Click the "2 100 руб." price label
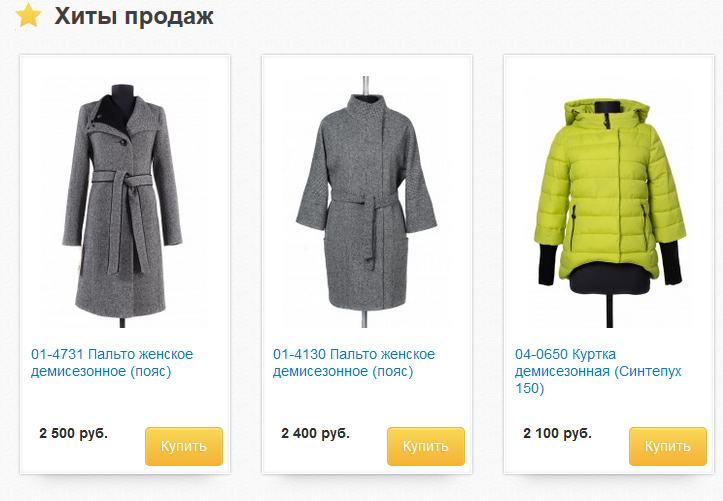The height and width of the screenshot is (501, 723). [557, 433]
